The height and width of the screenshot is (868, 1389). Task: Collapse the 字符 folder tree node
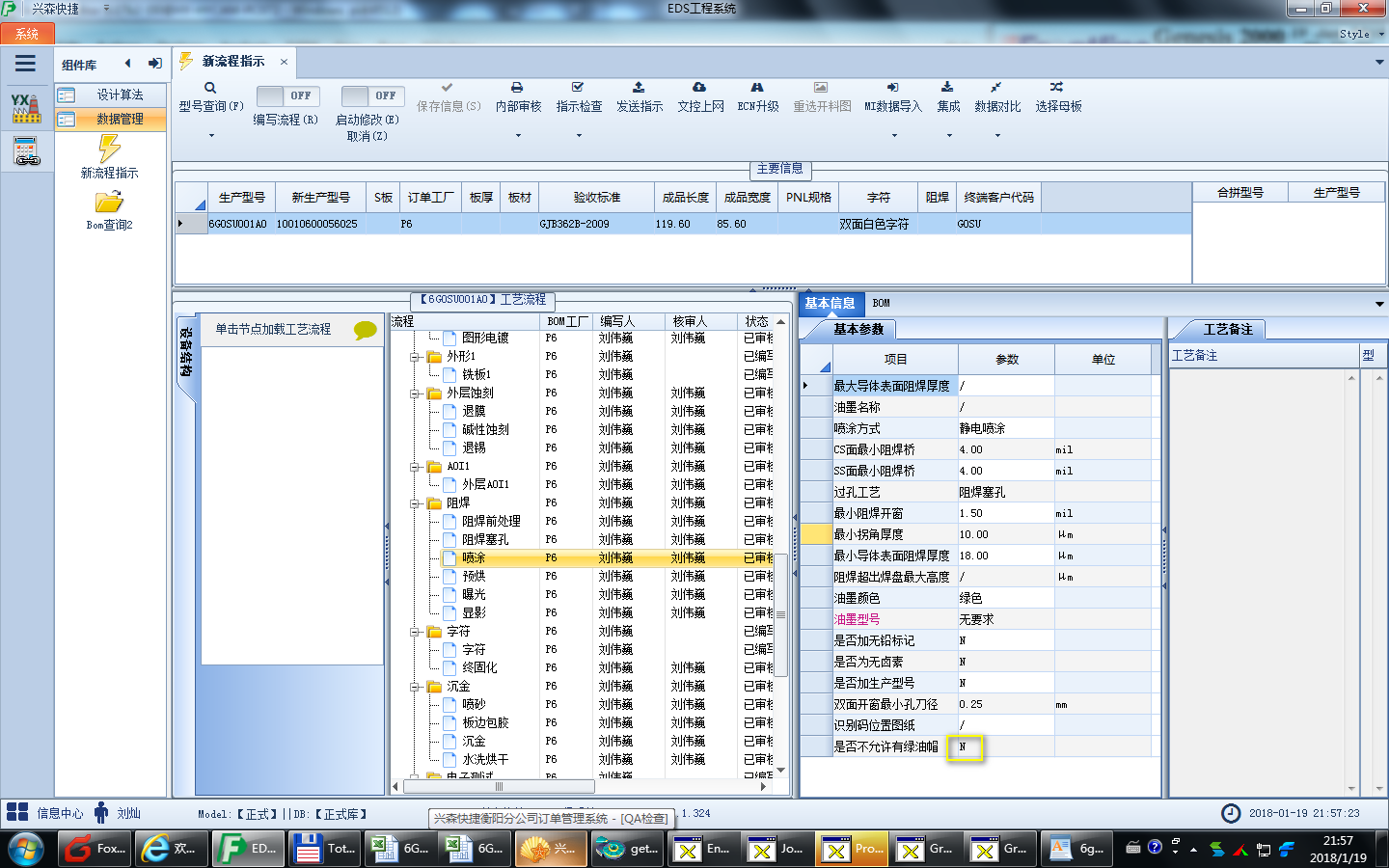(x=415, y=632)
